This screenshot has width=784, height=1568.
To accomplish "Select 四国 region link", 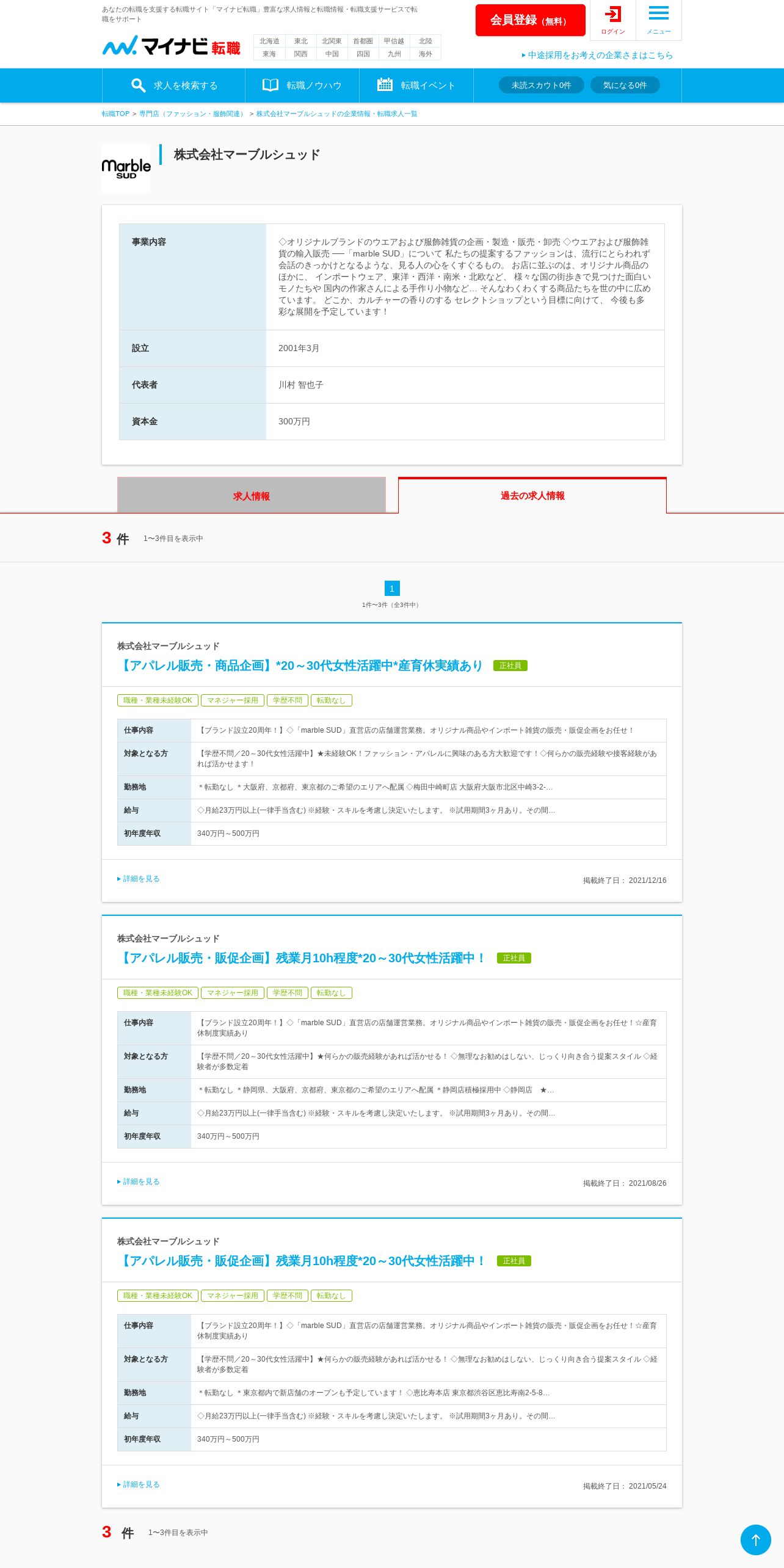I will [x=363, y=54].
